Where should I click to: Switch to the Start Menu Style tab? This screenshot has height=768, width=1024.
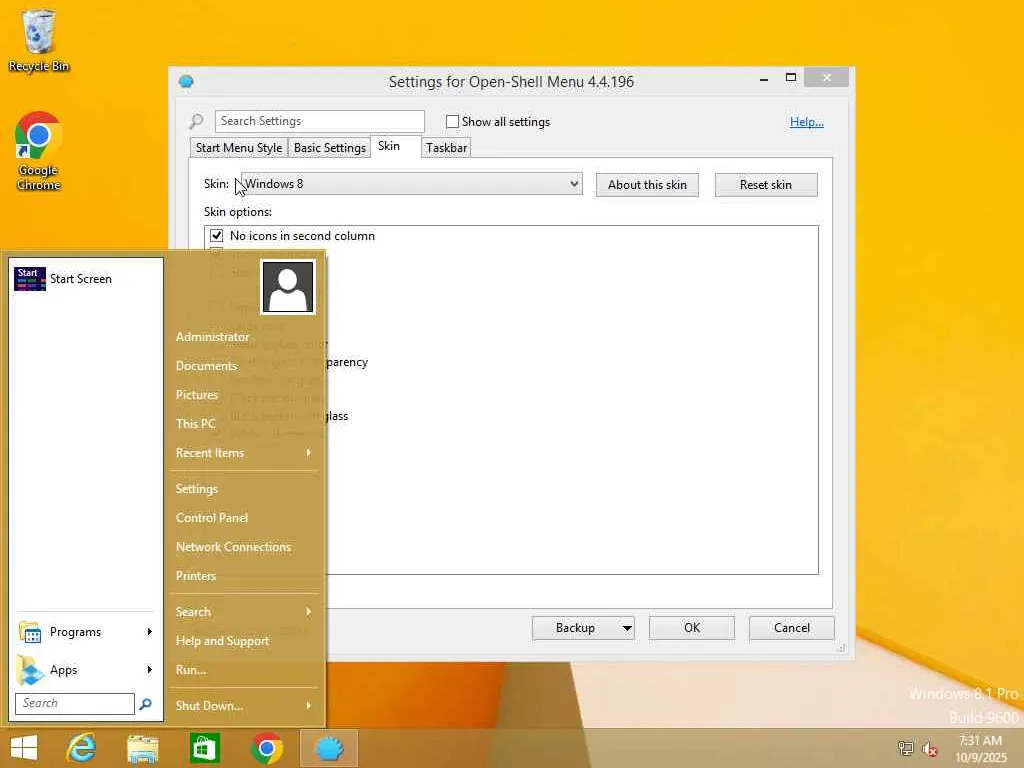pyautogui.click(x=239, y=148)
